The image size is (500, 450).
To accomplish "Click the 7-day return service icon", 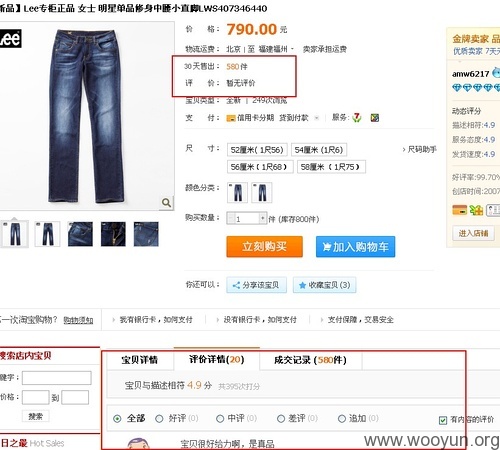I will pyautogui.click(x=357, y=118).
